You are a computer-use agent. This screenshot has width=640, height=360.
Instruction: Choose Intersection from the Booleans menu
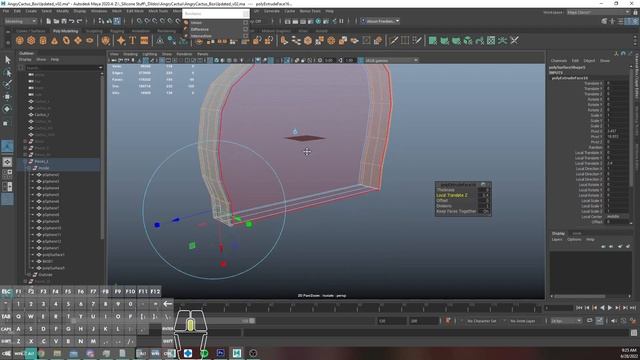coord(201,36)
